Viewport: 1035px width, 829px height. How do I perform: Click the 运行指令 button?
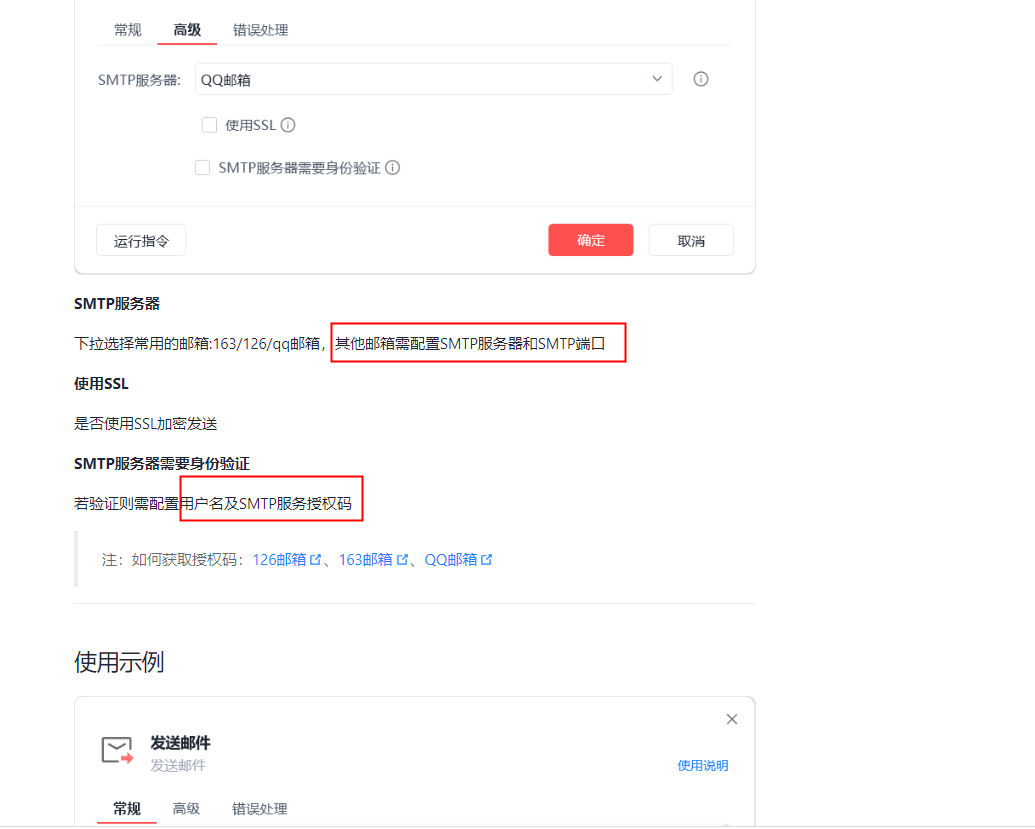click(141, 240)
